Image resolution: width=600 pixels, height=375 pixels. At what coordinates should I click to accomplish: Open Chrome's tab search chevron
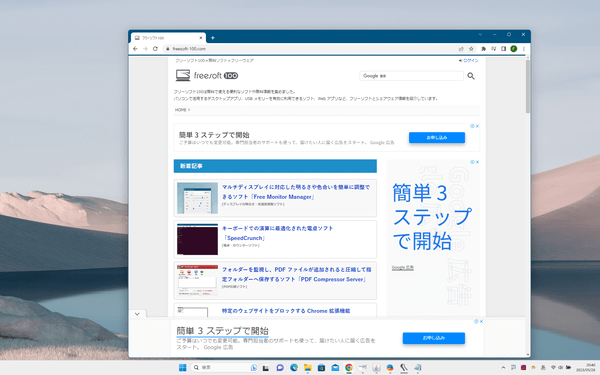[x=480, y=34]
